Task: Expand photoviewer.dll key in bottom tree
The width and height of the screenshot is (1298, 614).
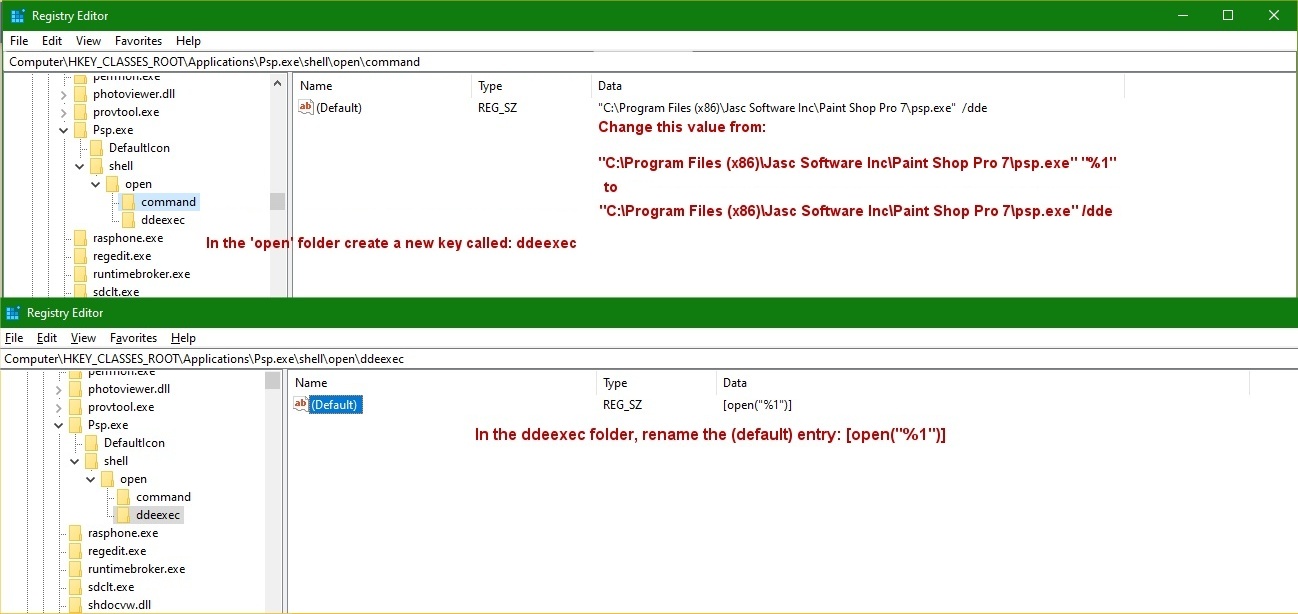Action: tap(58, 389)
